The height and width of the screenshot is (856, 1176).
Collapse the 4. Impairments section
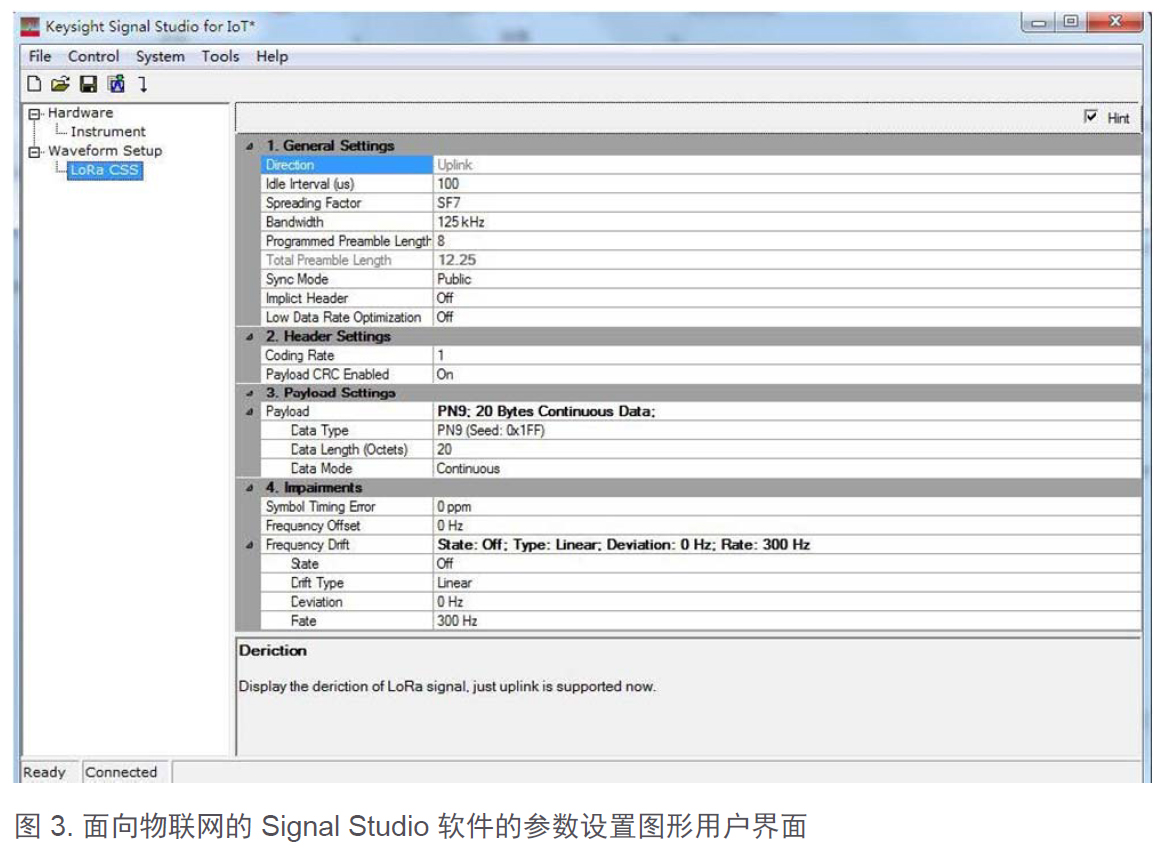(250, 488)
